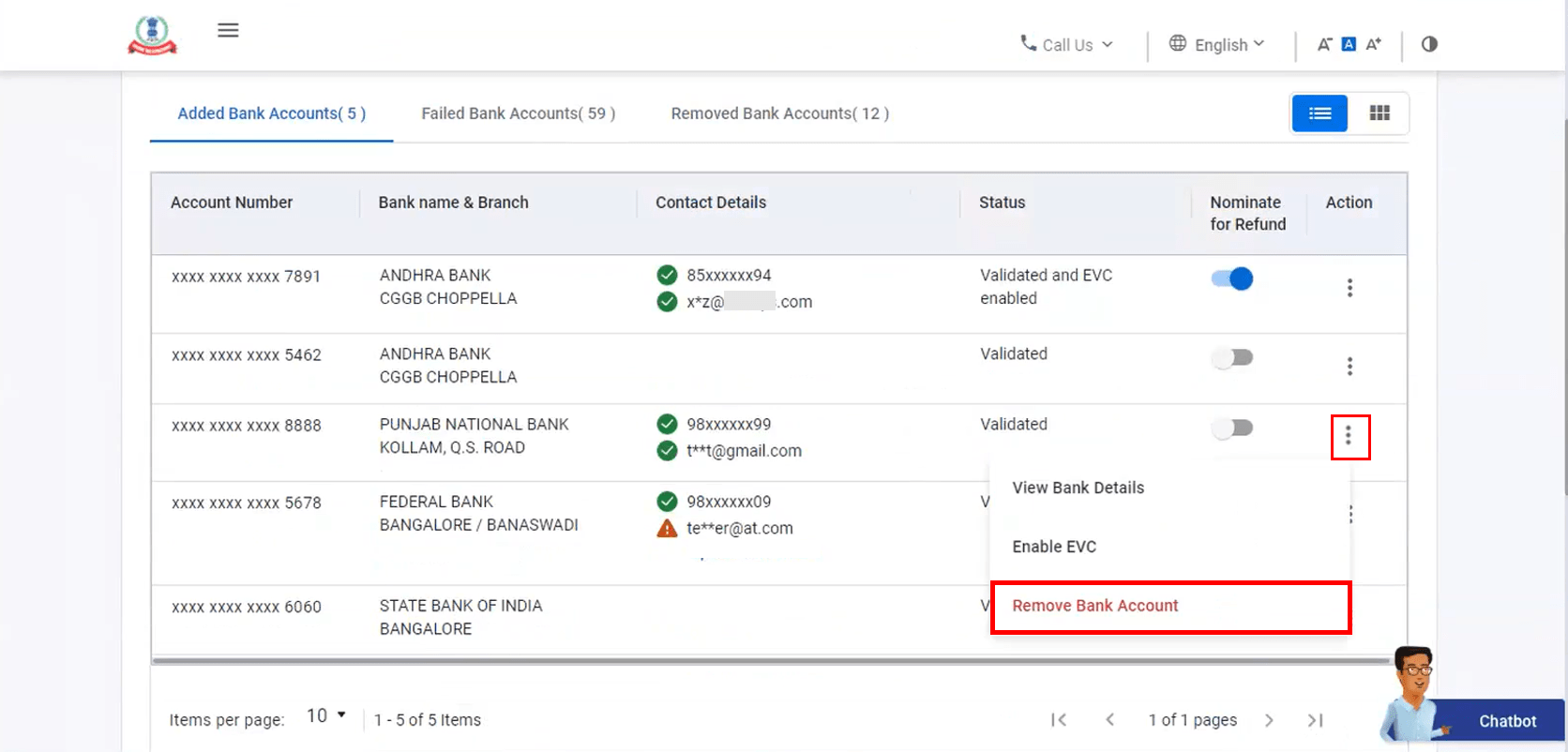Nominate Punjab National Bank account for refund
Screen dimensions: 1568x752
(1232, 429)
